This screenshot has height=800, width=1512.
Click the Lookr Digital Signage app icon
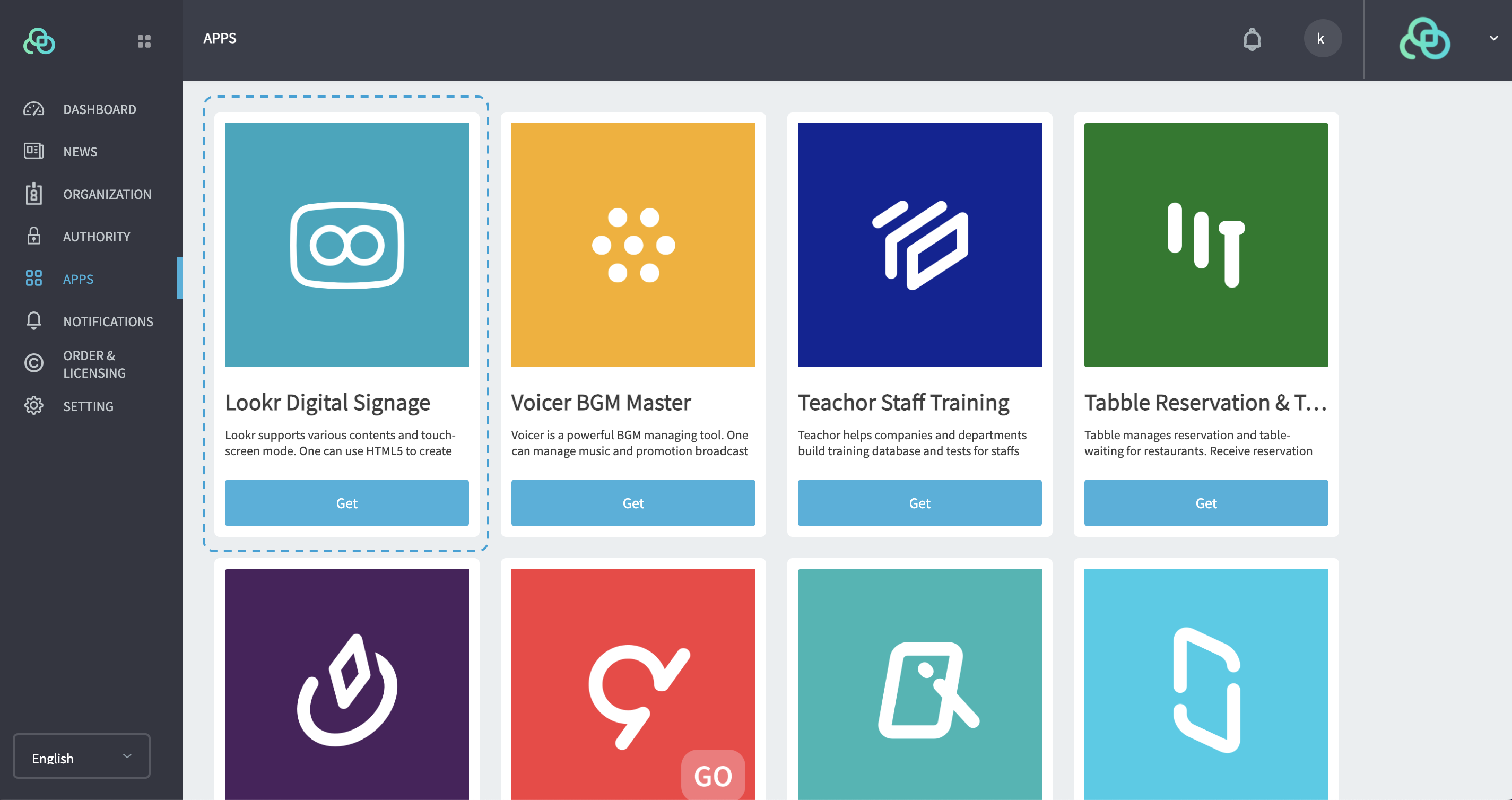pyautogui.click(x=346, y=245)
